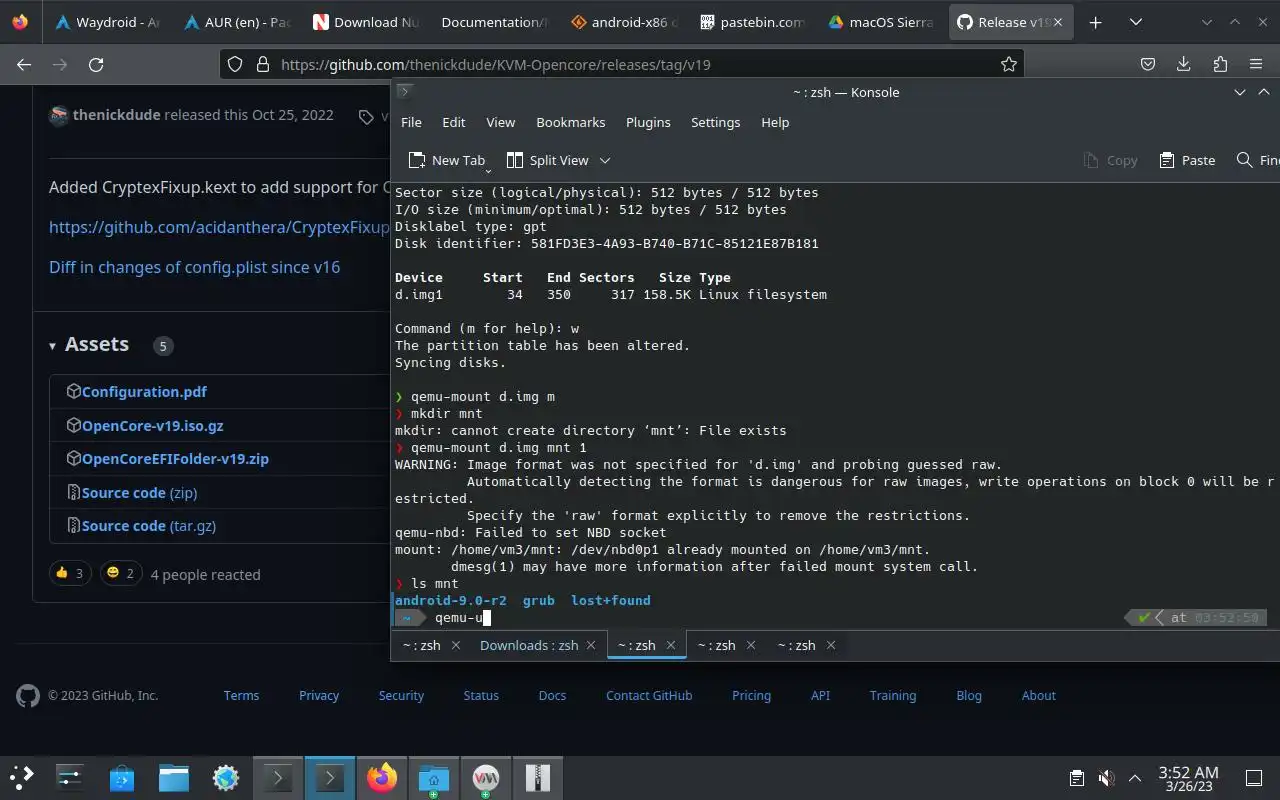Download OpenCore-v19.iso.gz asset

(152, 425)
